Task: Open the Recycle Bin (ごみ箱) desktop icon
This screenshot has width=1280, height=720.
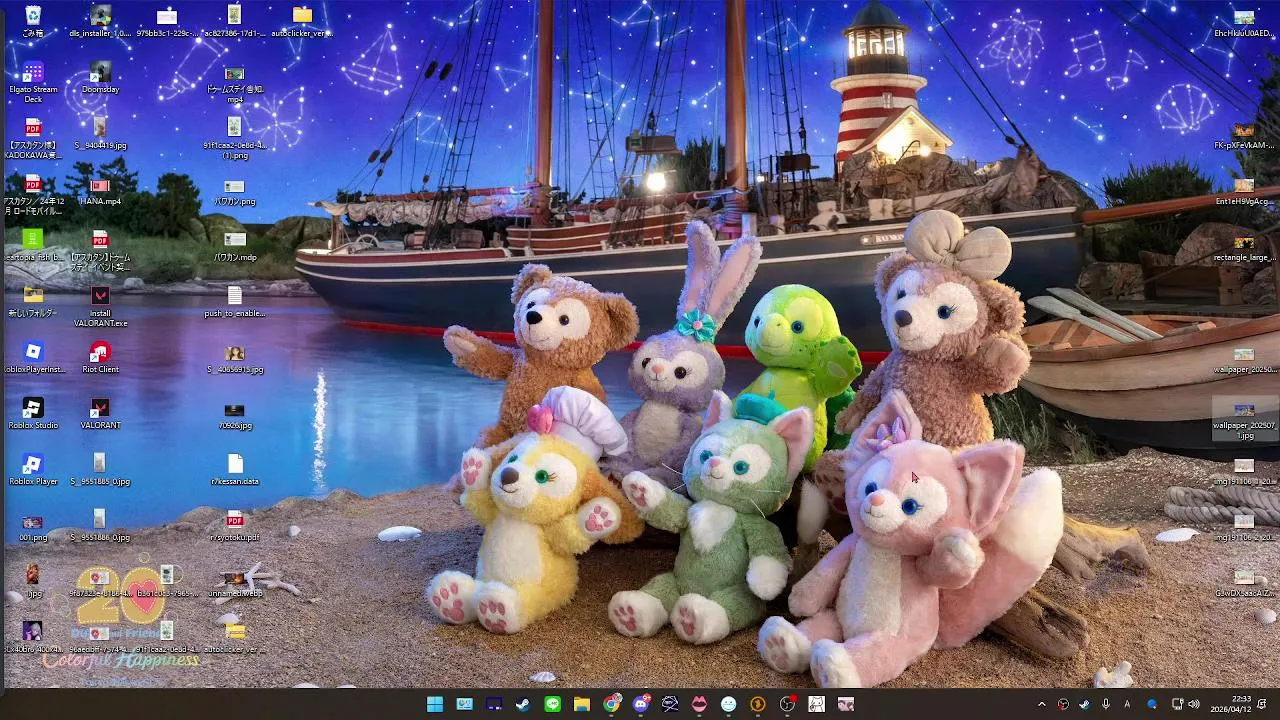Action: 33,21
